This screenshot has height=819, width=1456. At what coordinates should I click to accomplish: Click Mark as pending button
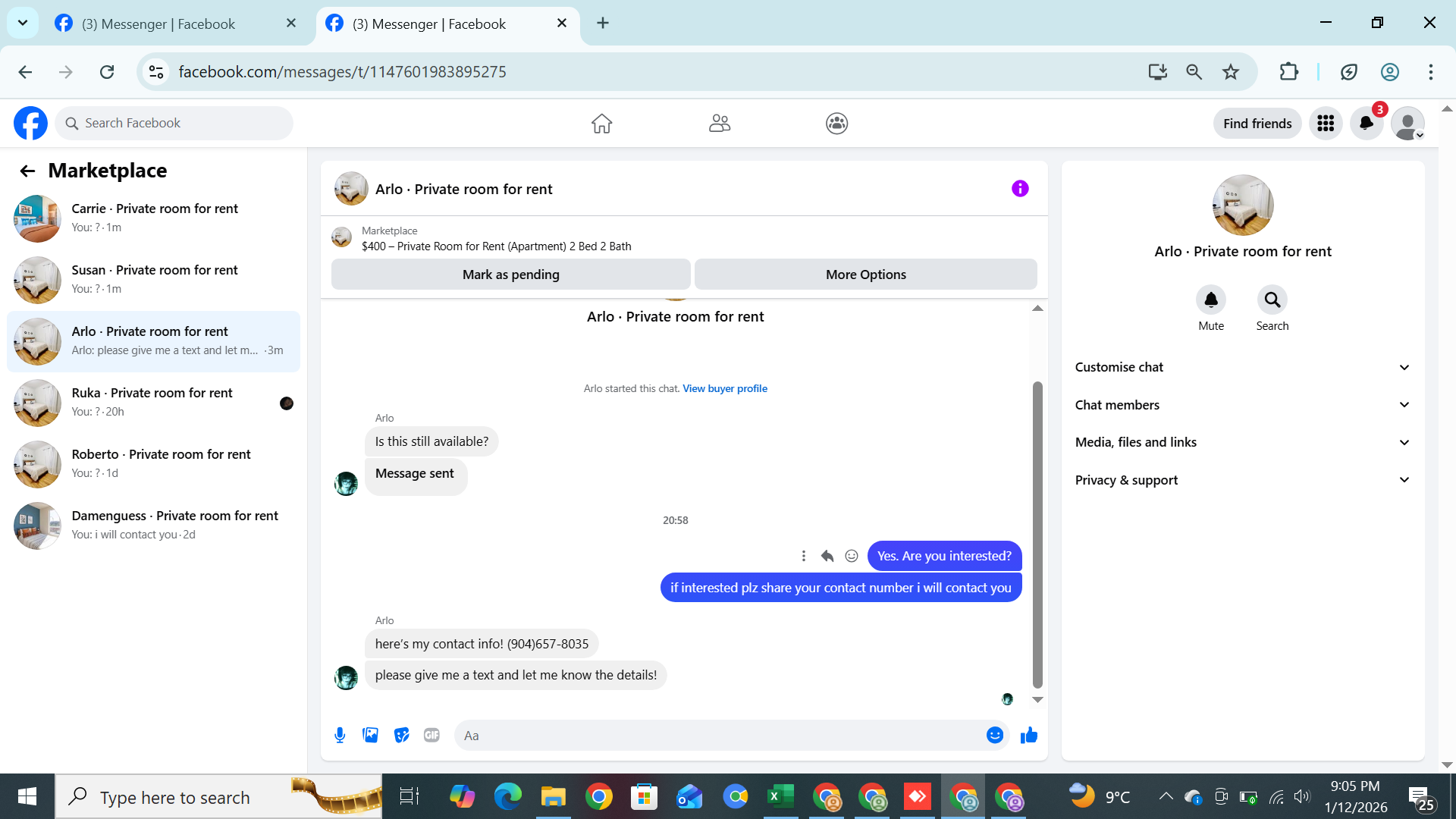point(510,275)
